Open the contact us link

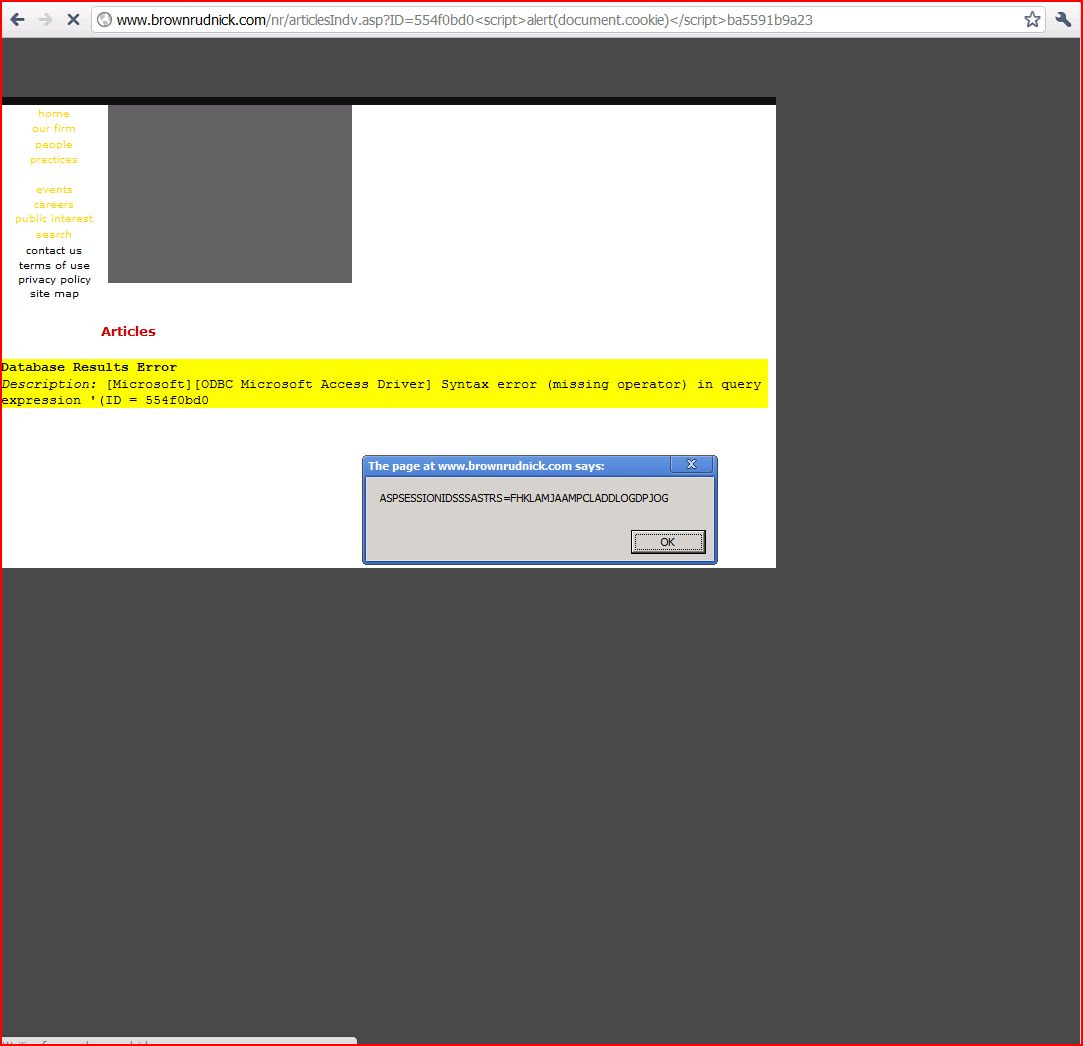tap(54, 251)
